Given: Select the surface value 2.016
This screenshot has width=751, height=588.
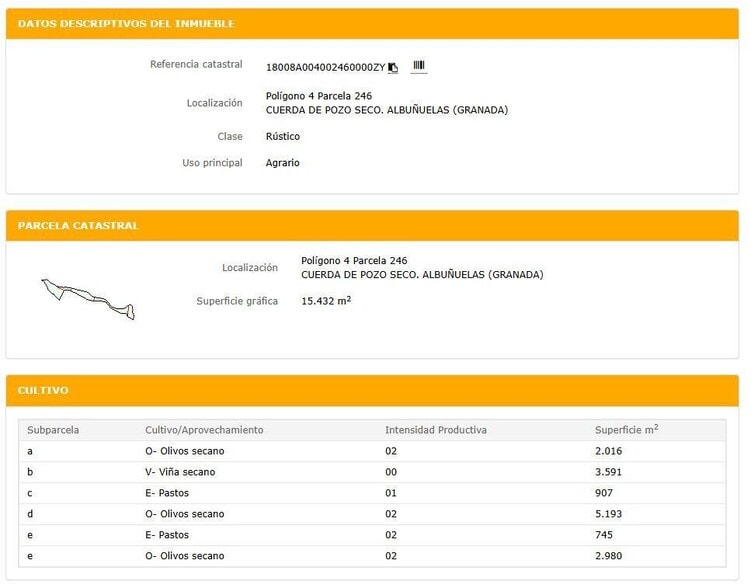Looking at the screenshot, I should pos(608,451).
